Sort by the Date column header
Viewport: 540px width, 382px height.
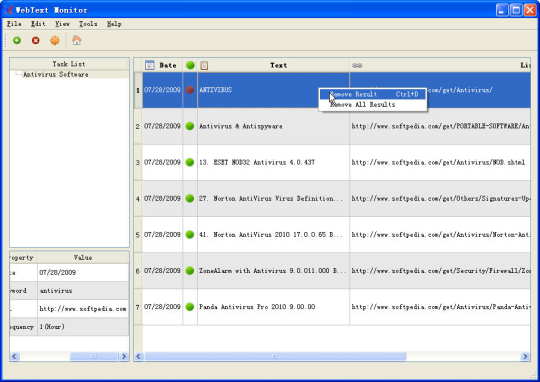coord(162,65)
